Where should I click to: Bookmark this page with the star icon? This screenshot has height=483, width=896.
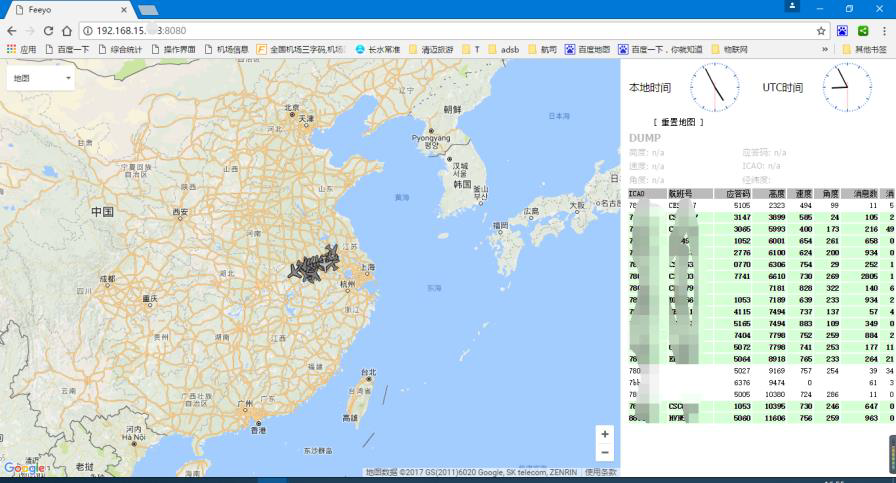click(821, 31)
